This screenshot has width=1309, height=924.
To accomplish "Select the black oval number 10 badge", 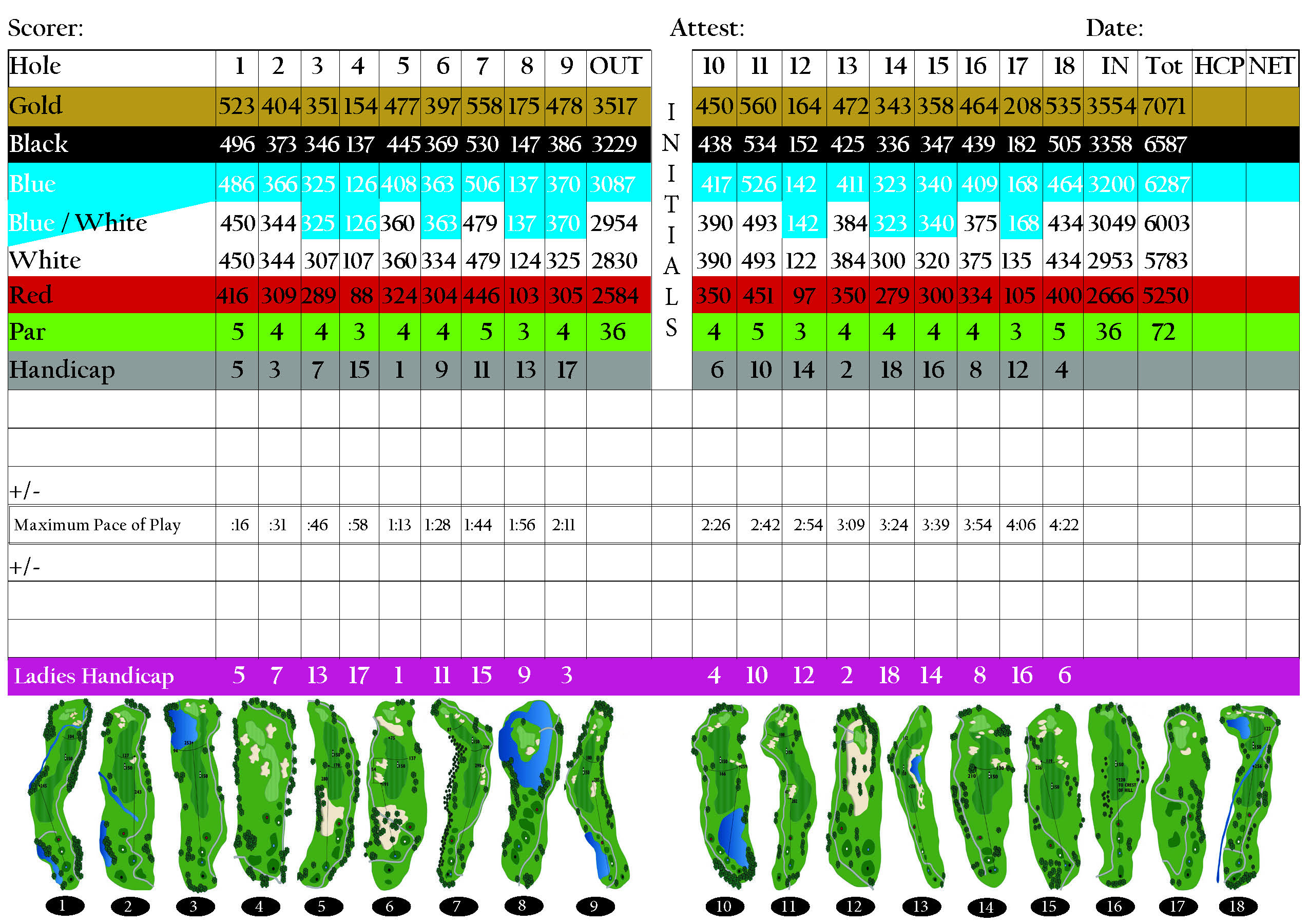I will coord(723,906).
